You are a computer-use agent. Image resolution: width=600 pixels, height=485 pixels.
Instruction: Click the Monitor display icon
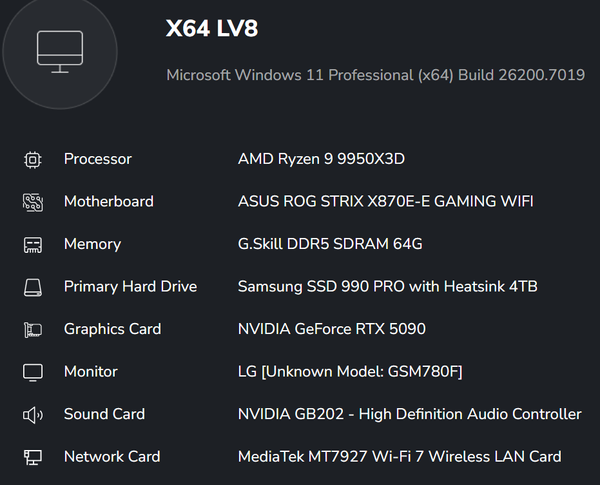pos(33,372)
